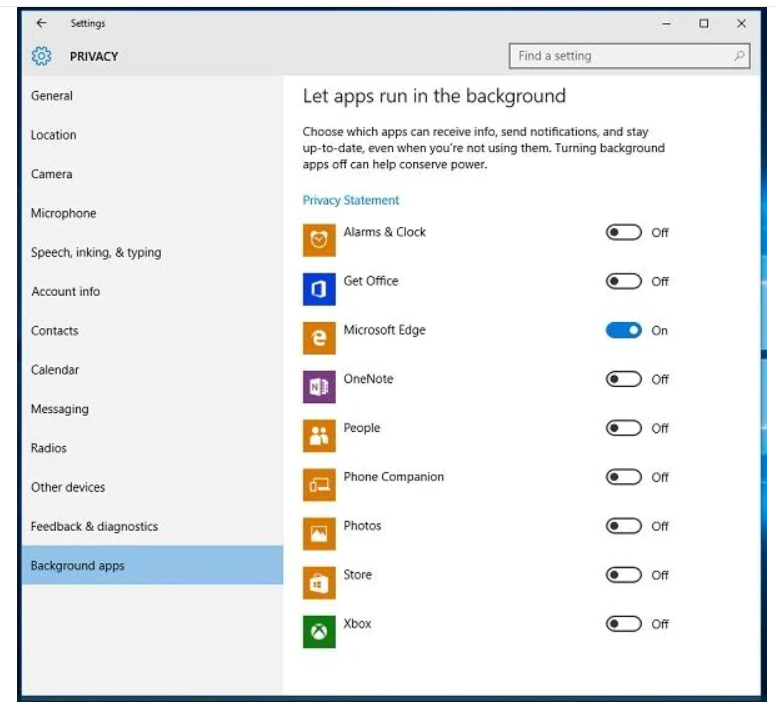Enable the Store background toggle
Image resolution: width=775 pixels, height=710 pixels.
click(x=624, y=575)
